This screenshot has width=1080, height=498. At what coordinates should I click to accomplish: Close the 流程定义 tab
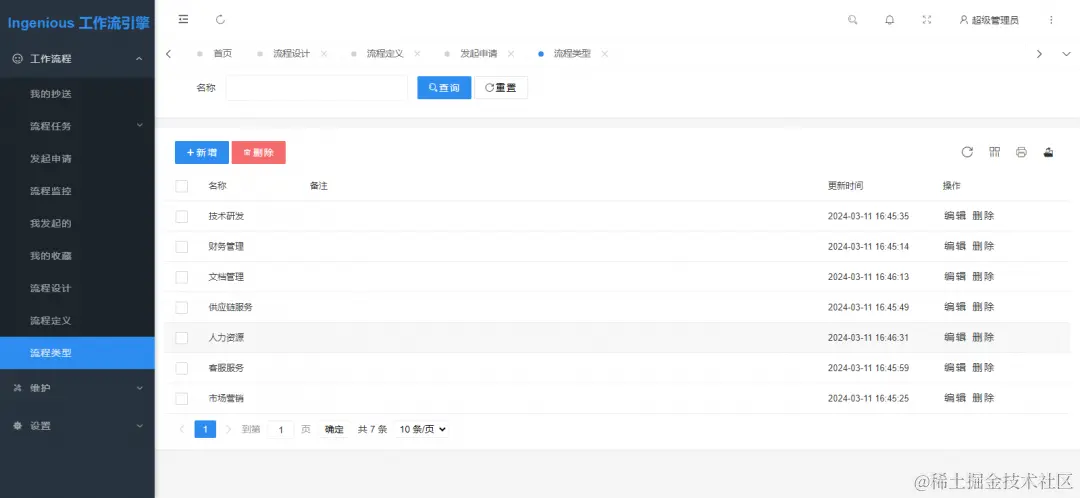pos(417,54)
